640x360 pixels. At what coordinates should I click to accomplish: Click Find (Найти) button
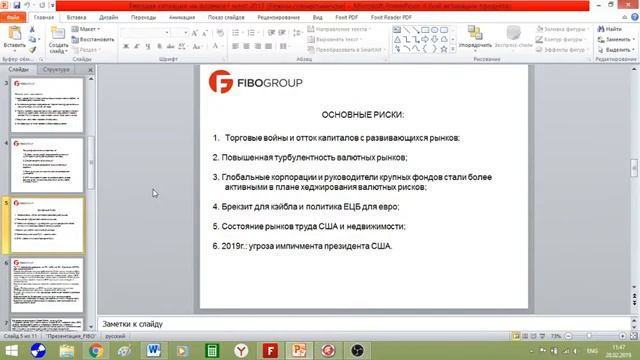pyautogui.click(x=609, y=29)
